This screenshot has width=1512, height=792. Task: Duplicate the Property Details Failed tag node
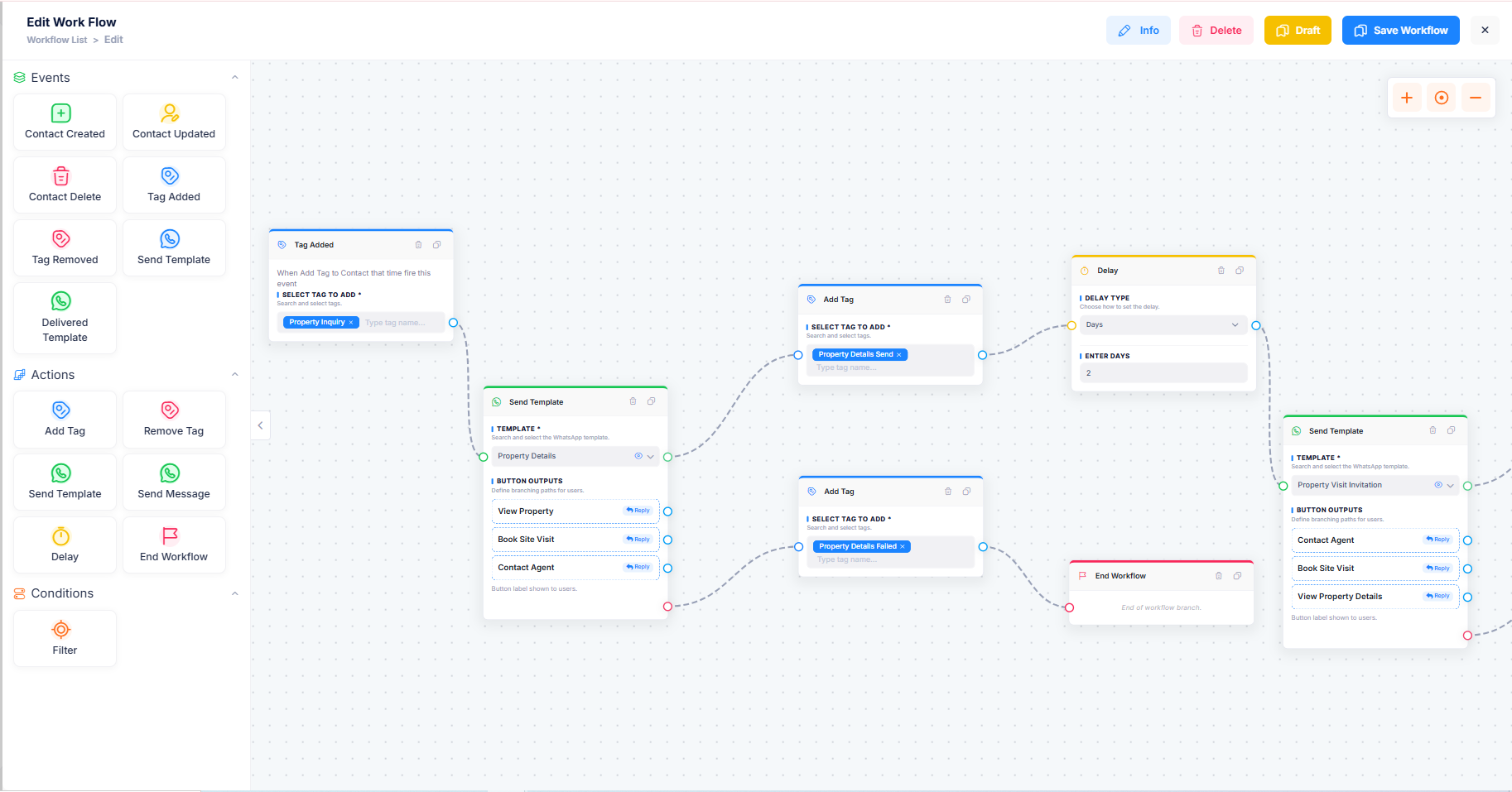pos(966,492)
